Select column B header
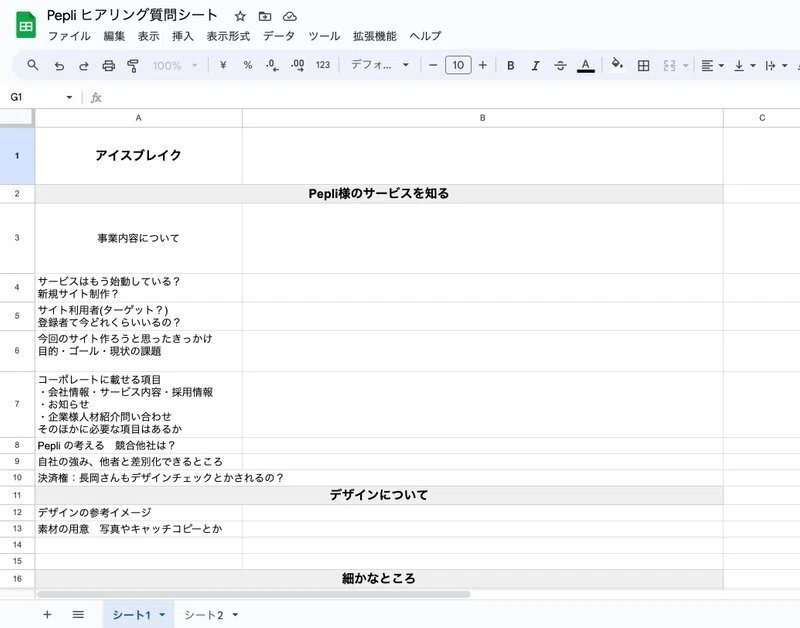The height and width of the screenshot is (628, 800). pos(483,118)
